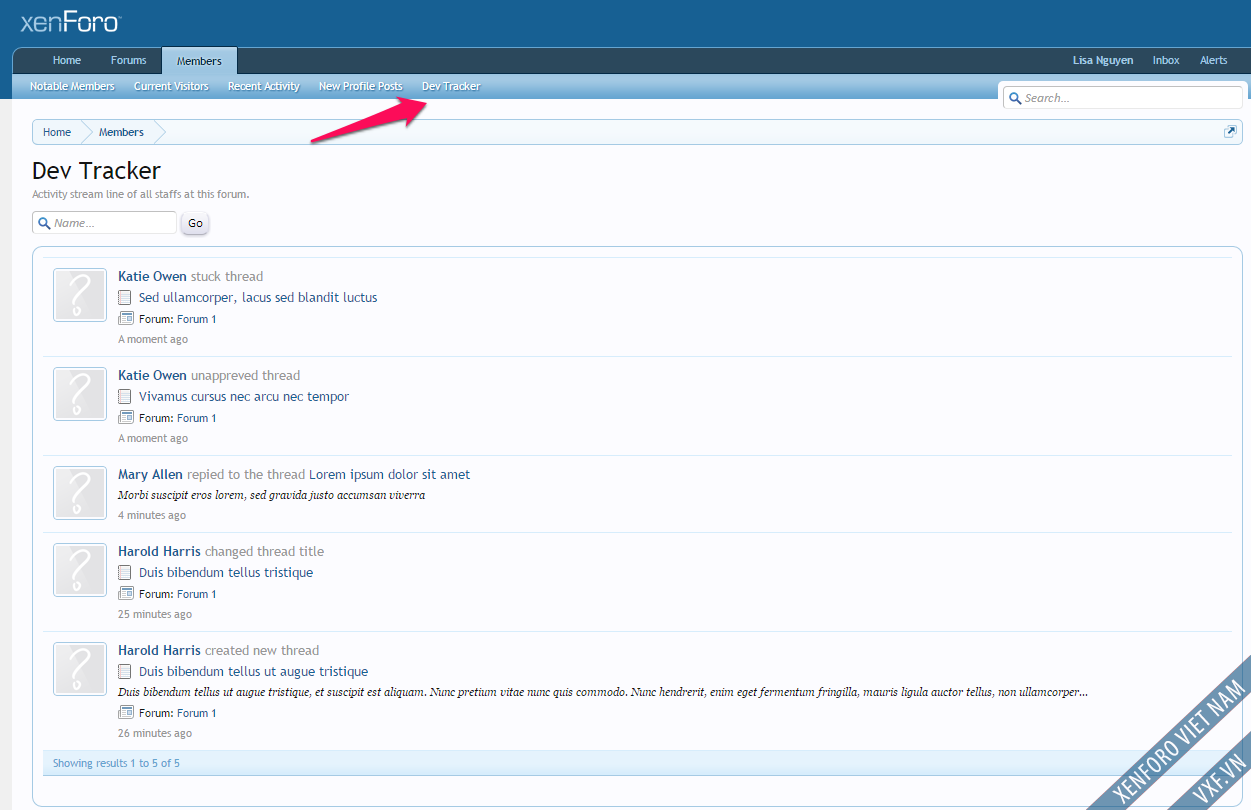Open thread 'Vivamus cursus nec arcu nec tempor'
Screen dimensions: 1251x810
(x=244, y=396)
